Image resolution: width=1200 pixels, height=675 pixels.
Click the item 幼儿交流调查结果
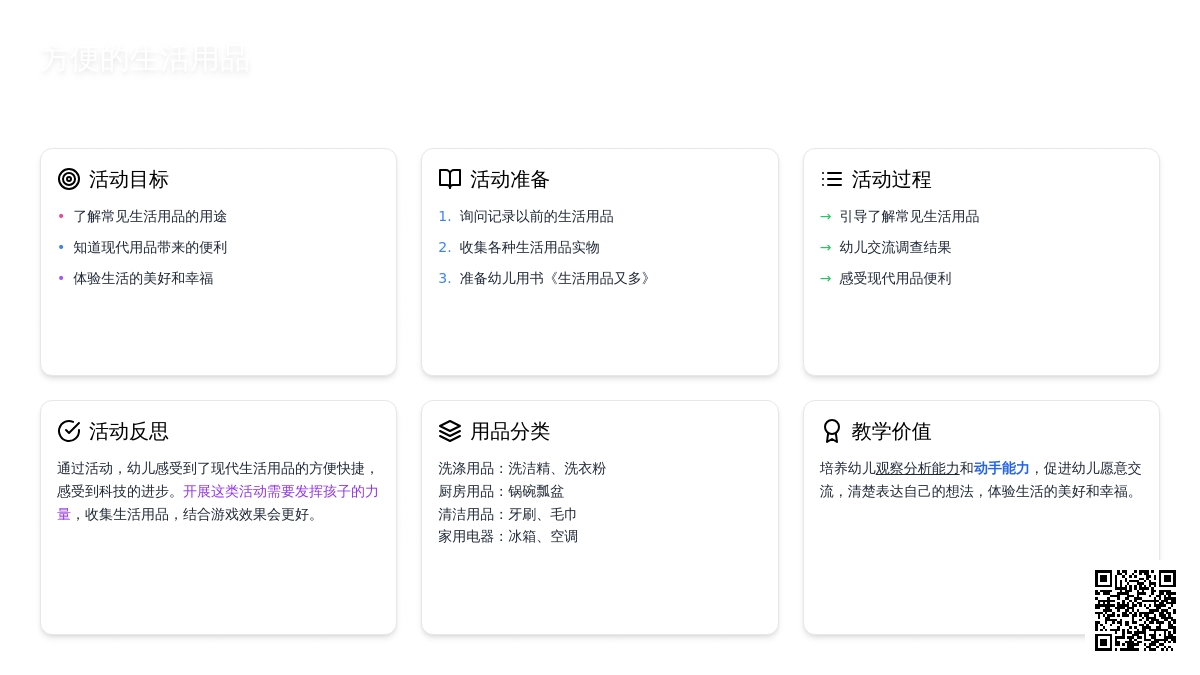[896, 247]
